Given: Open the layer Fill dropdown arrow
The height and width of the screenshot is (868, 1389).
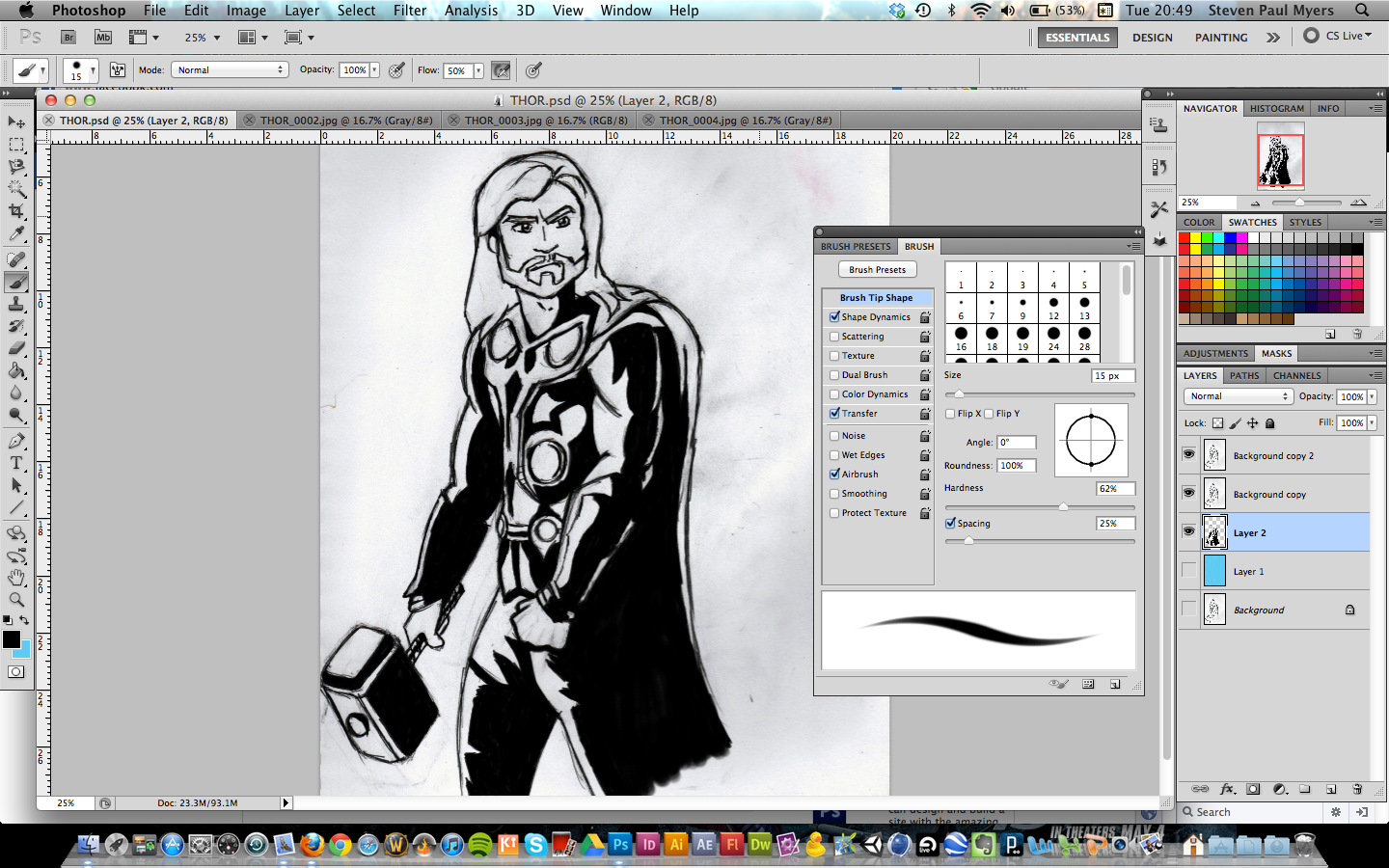Looking at the screenshot, I should point(1372,422).
